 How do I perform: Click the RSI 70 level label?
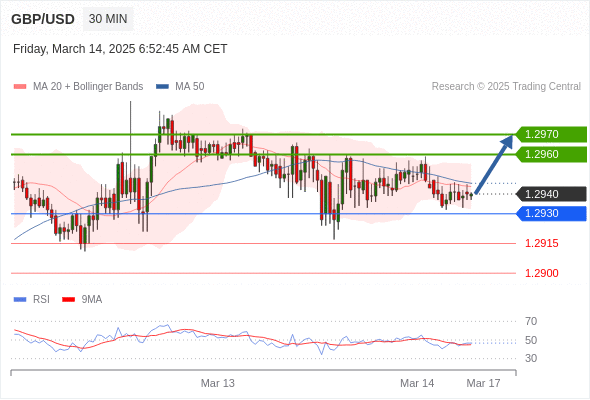click(531, 321)
